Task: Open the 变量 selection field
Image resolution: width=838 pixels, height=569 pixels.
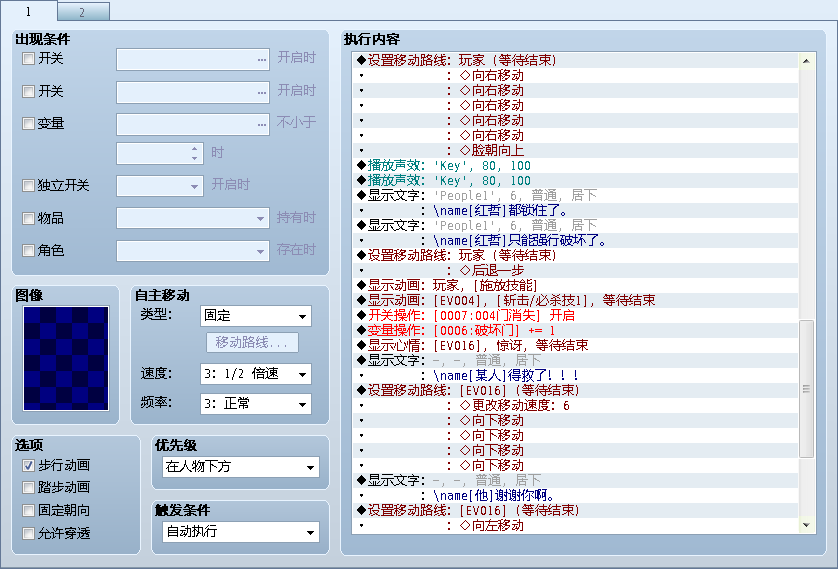Action: [193, 124]
